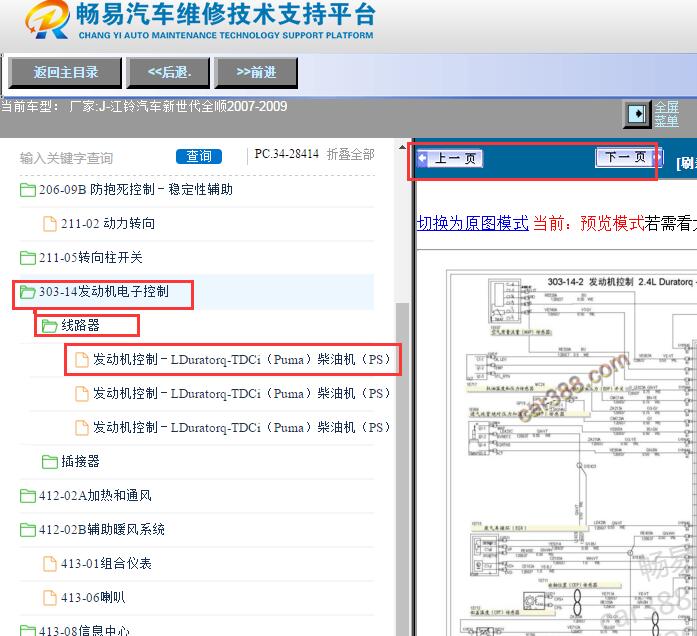The width and height of the screenshot is (697, 636).
Task: Click the tree panel scrollbar thumb
Action: coord(402,469)
